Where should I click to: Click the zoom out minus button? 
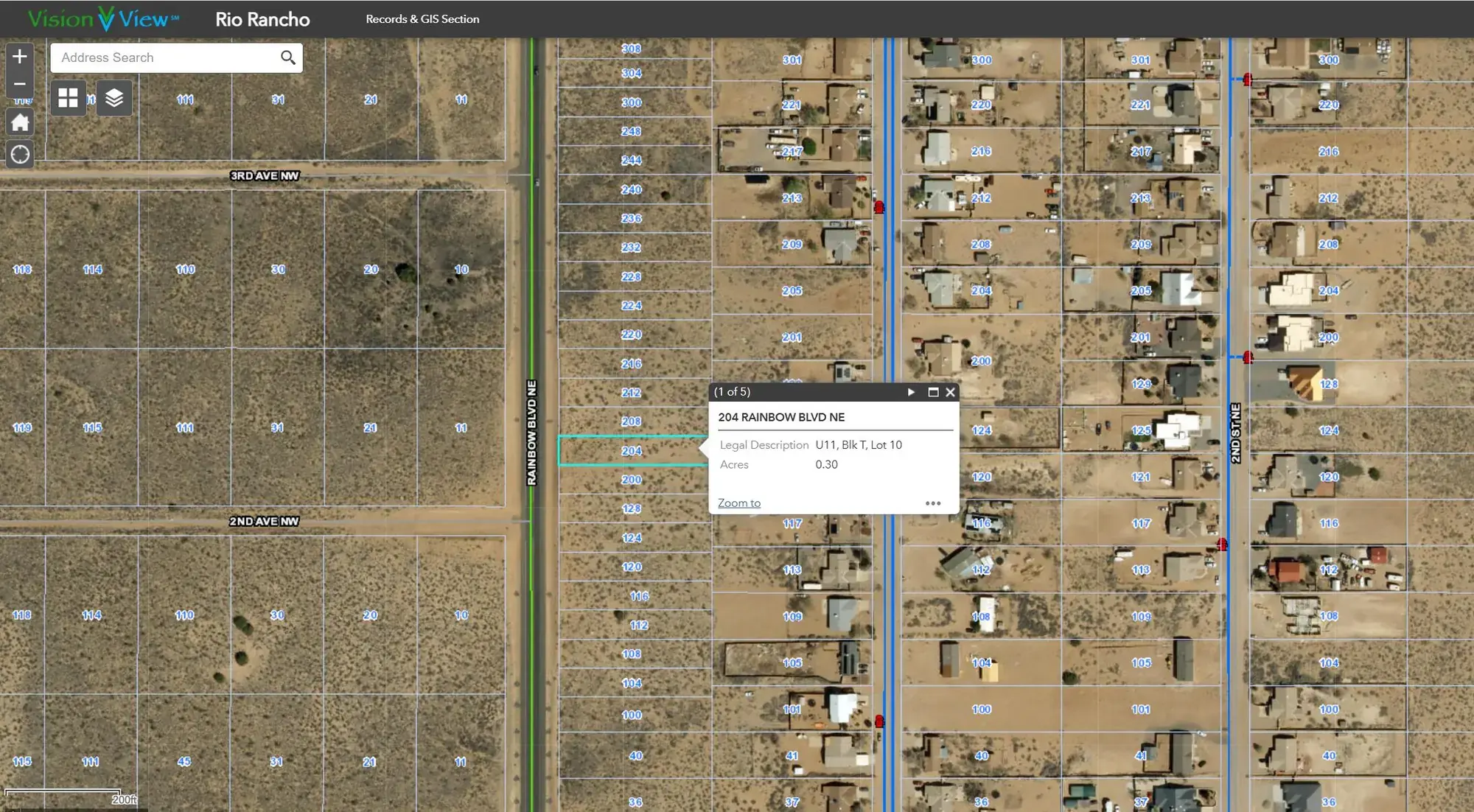pos(20,84)
